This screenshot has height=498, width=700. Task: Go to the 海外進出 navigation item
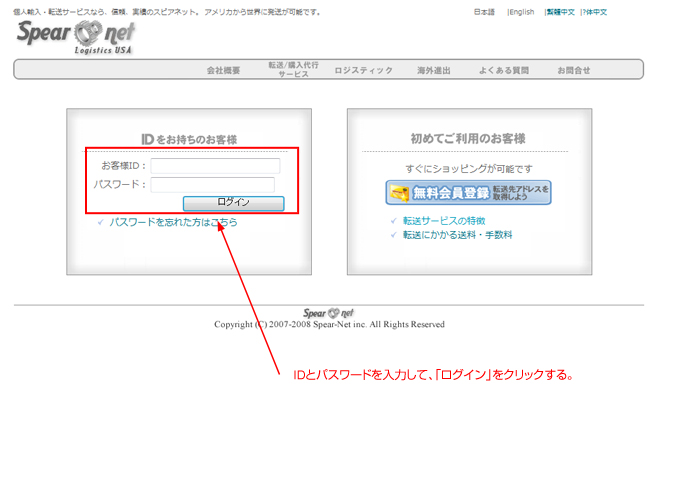(x=434, y=70)
